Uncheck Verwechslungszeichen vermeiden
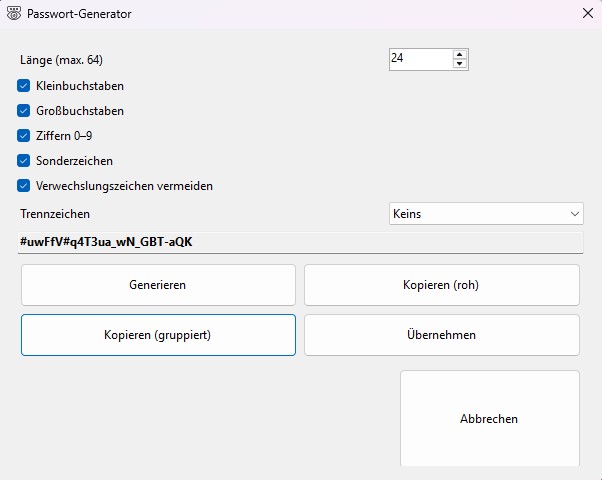Image resolution: width=602 pixels, height=480 pixels. 24,186
